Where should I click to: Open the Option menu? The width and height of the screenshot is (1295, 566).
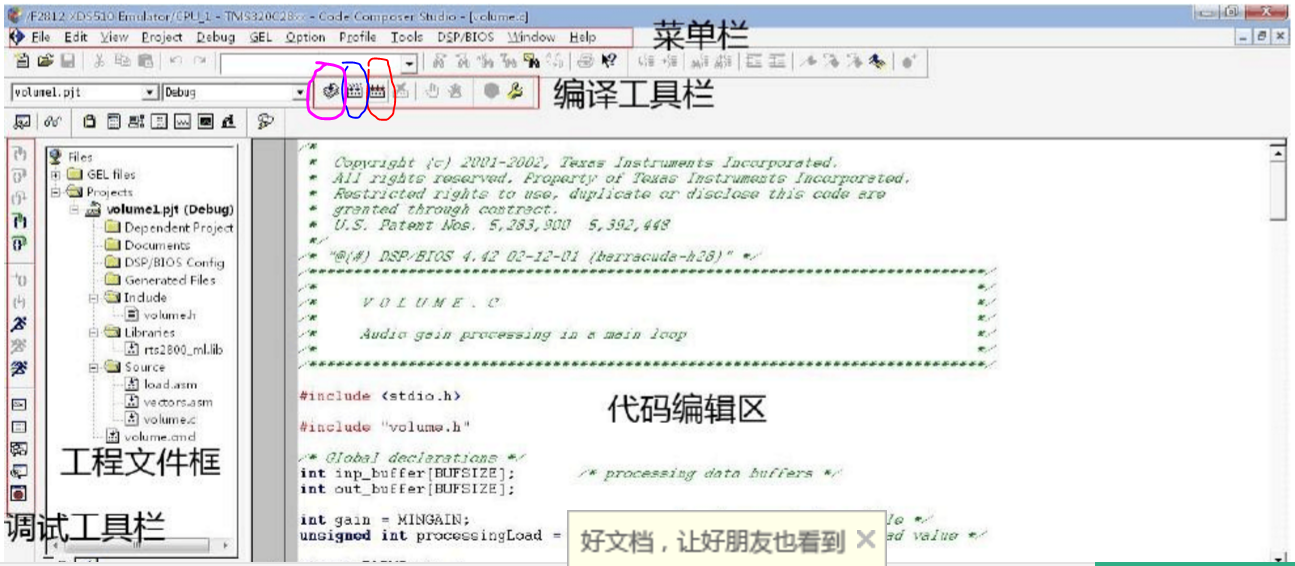click(x=305, y=37)
